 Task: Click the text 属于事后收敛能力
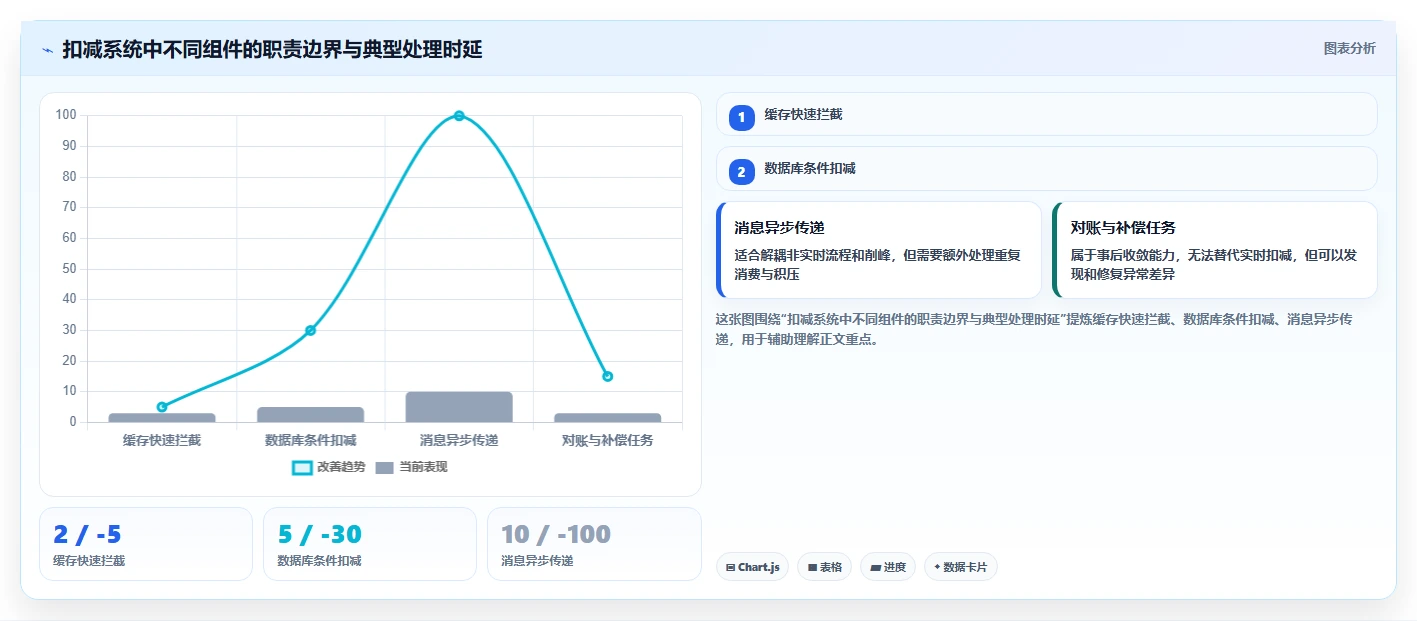tap(1125, 256)
